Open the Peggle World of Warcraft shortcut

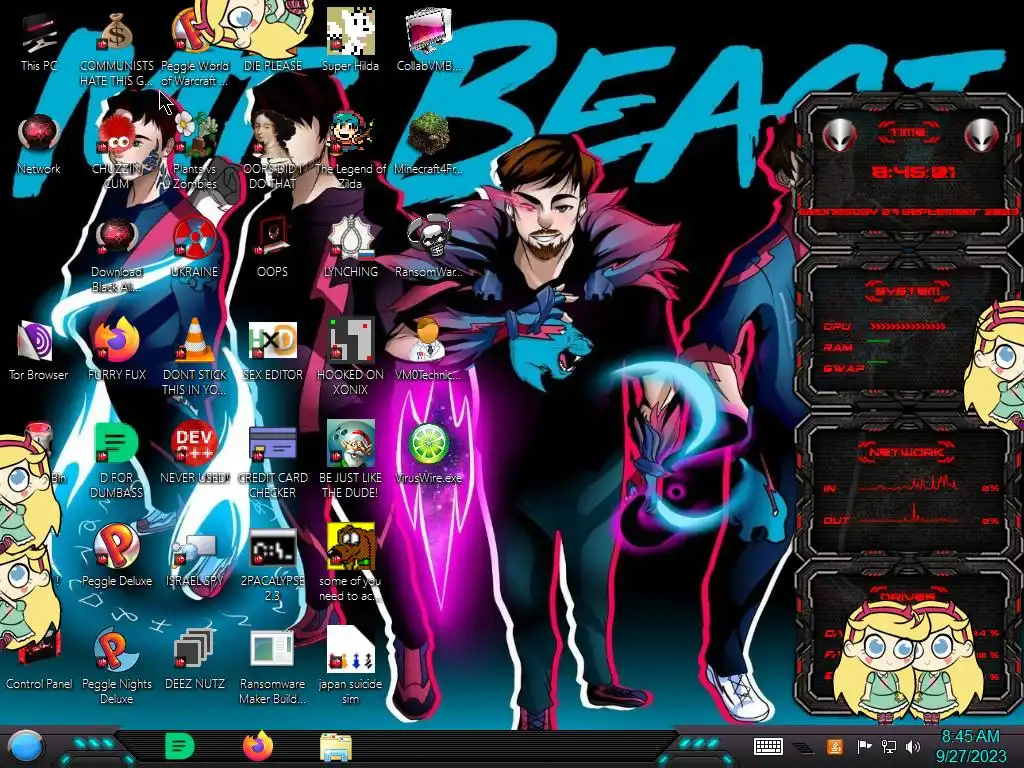pos(195,48)
